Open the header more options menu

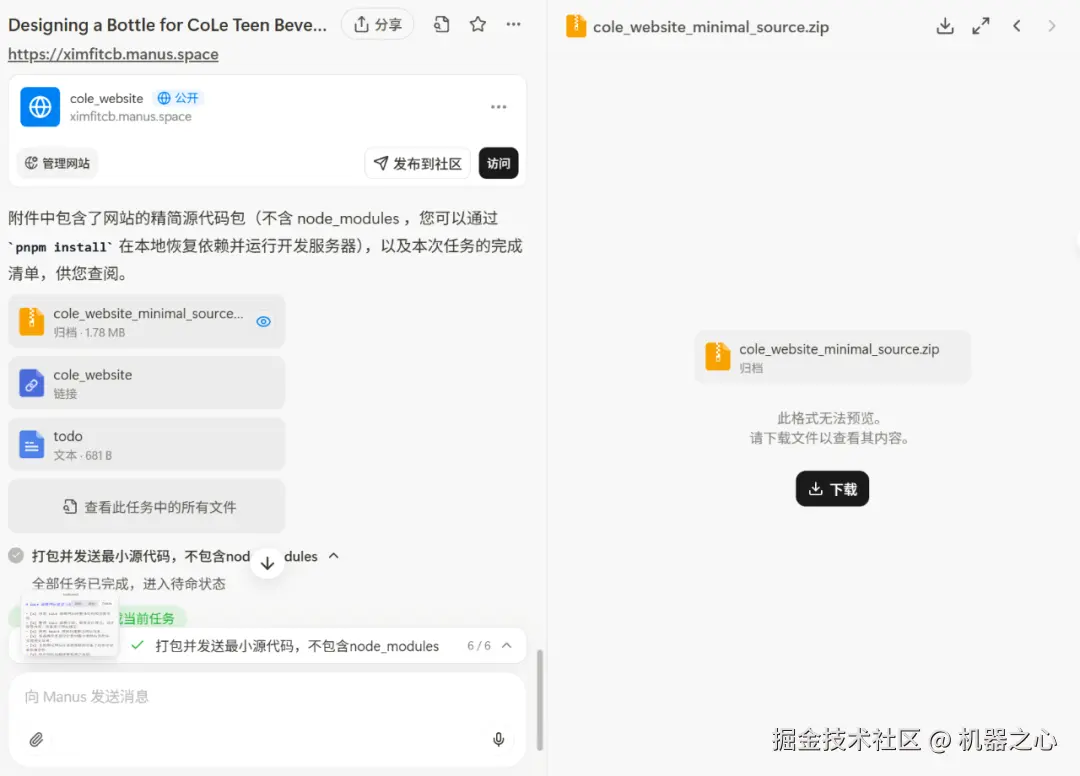(x=513, y=25)
